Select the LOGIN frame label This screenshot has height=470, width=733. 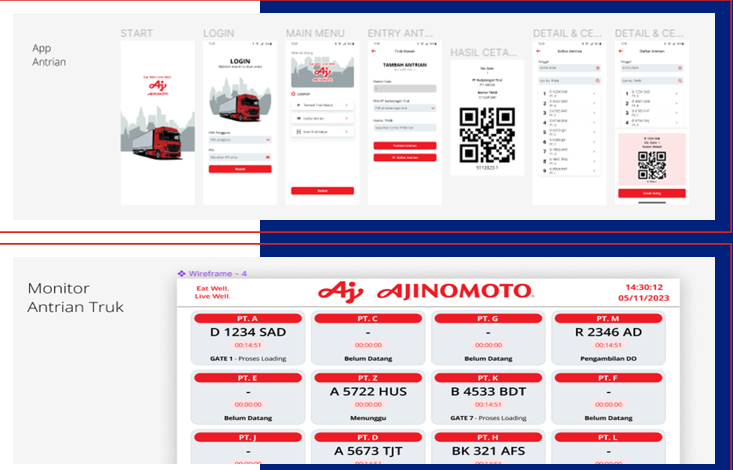219,33
